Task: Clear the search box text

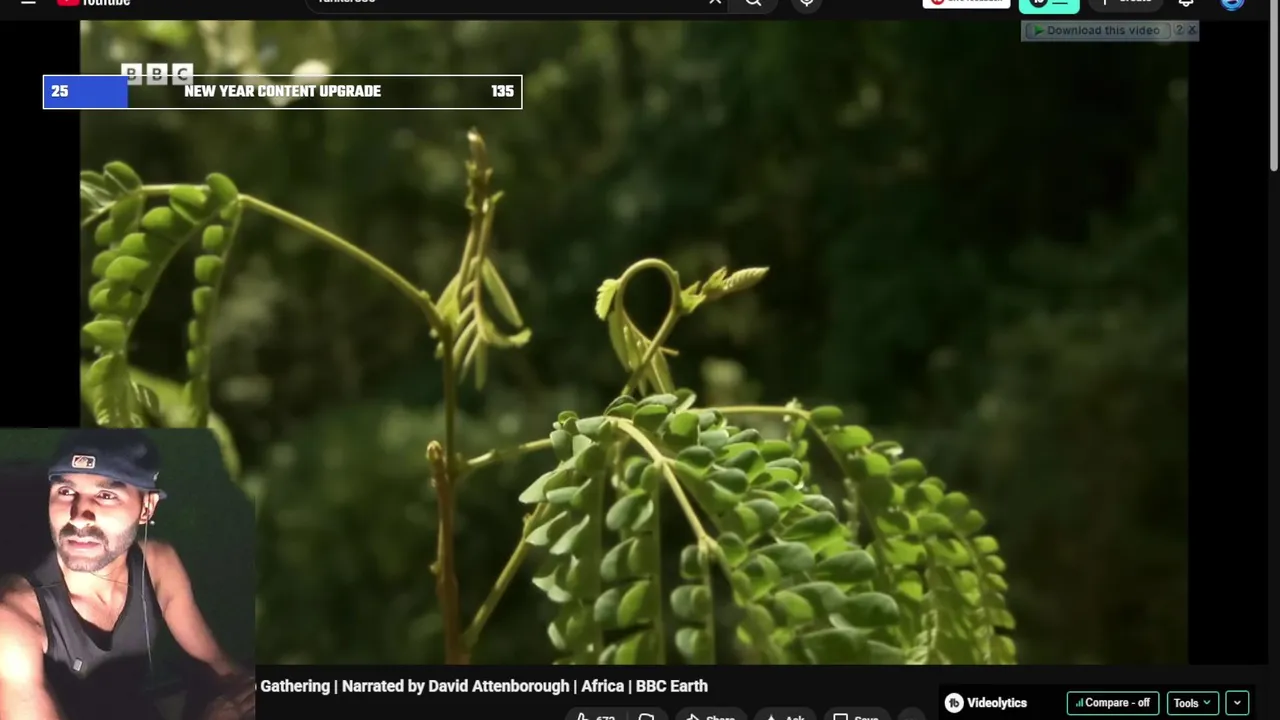Action: (x=715, y=3)
